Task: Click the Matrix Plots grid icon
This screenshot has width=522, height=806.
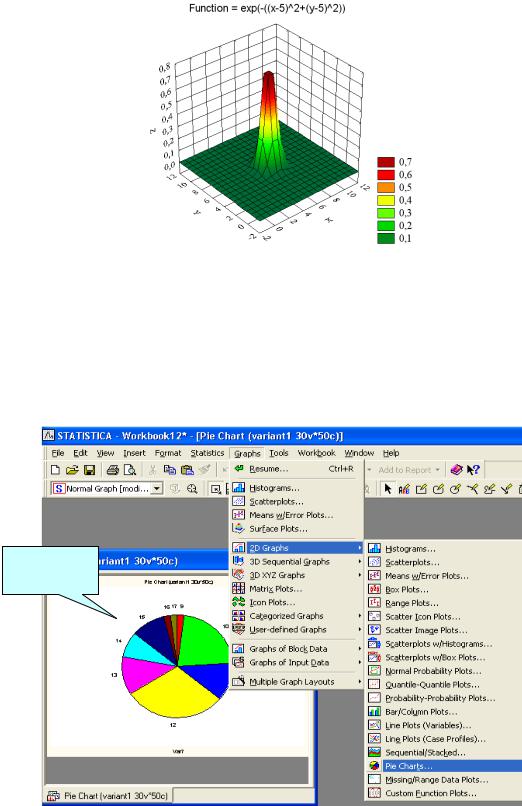Action: click(x=238, y=588)
